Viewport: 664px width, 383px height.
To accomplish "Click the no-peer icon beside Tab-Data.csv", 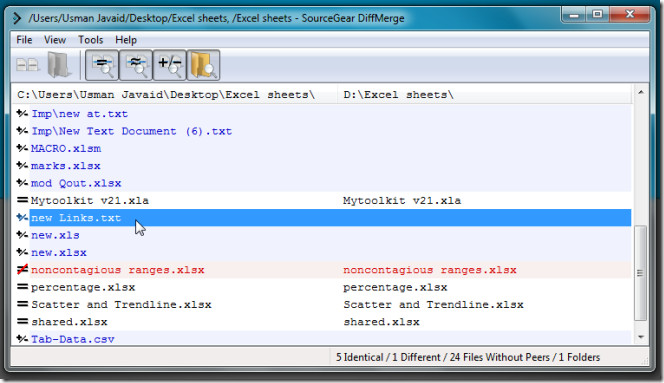I will [22, 339].
